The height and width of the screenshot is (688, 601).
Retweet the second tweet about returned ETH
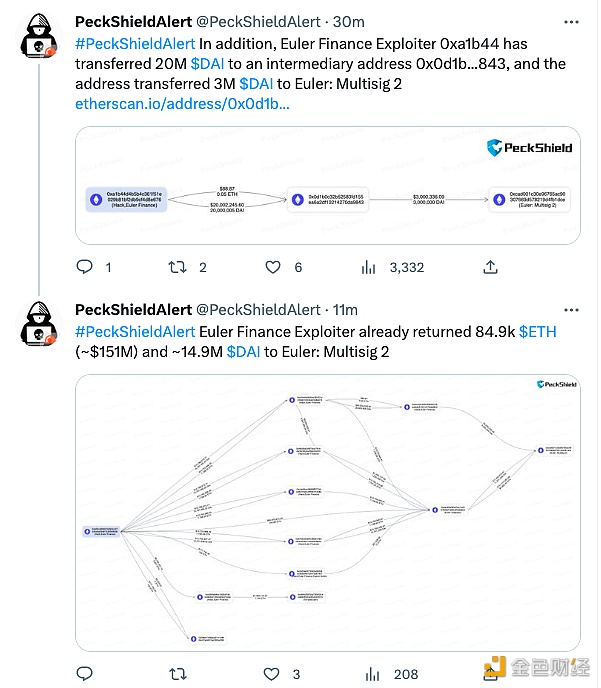(177, 674)
